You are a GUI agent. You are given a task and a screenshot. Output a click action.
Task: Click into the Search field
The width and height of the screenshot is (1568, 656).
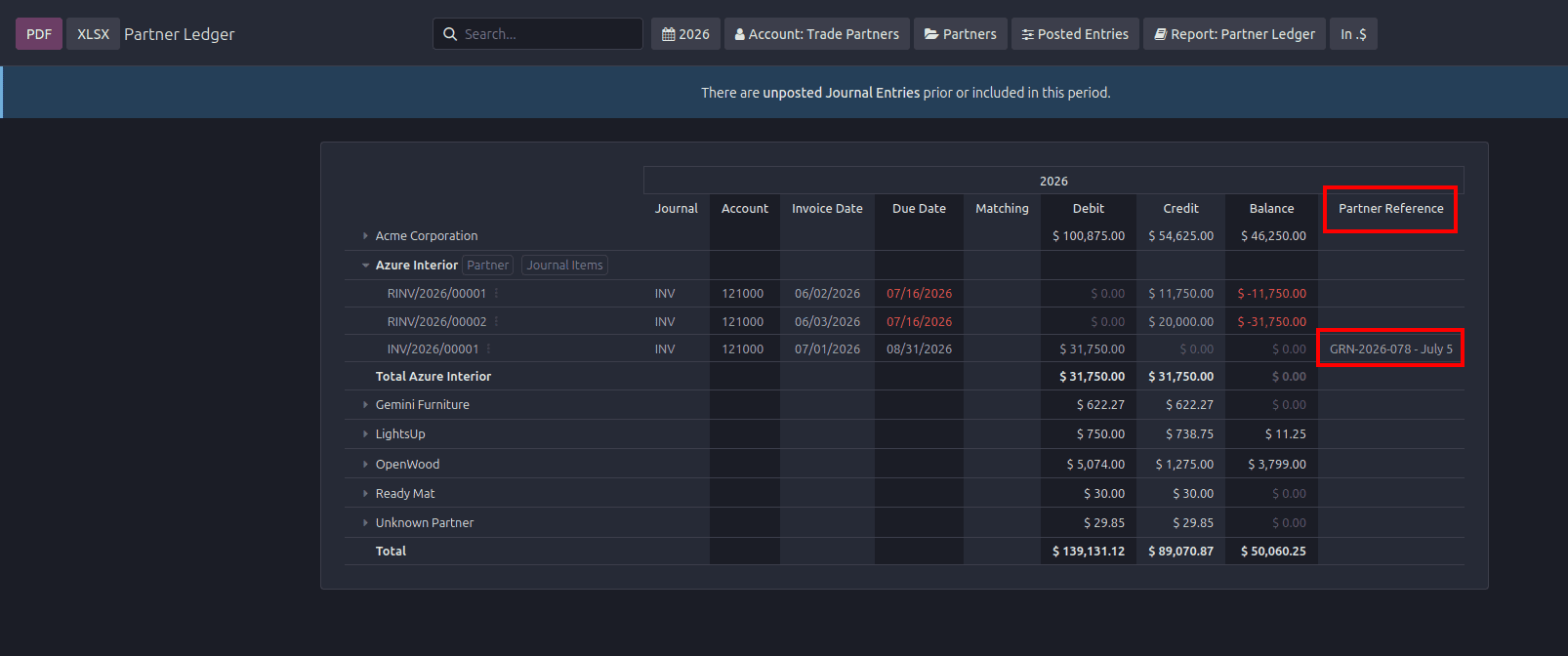[x=538, y=34]
